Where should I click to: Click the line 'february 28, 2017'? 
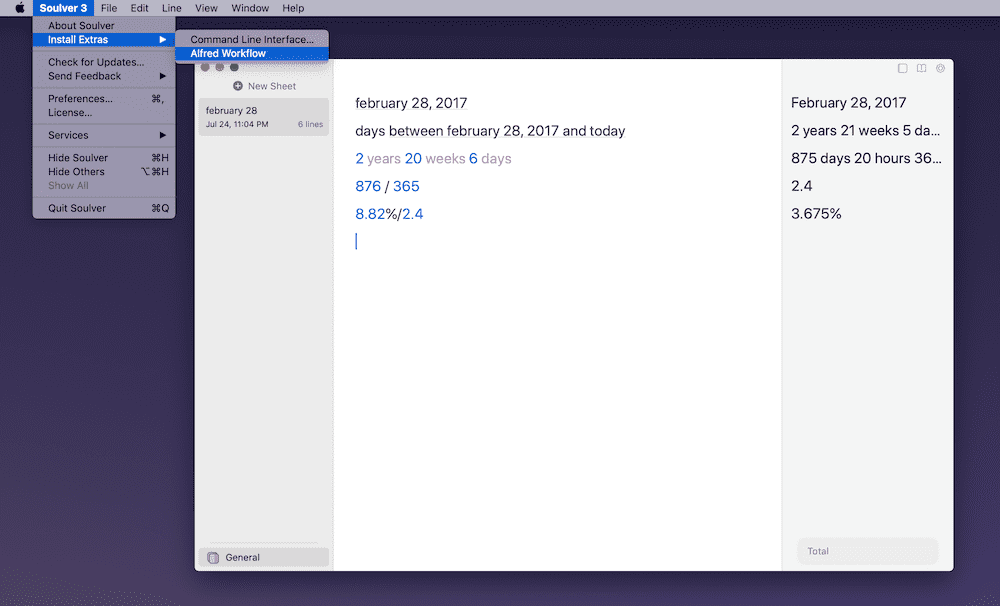pyautogui.click(x=411, y=103)
